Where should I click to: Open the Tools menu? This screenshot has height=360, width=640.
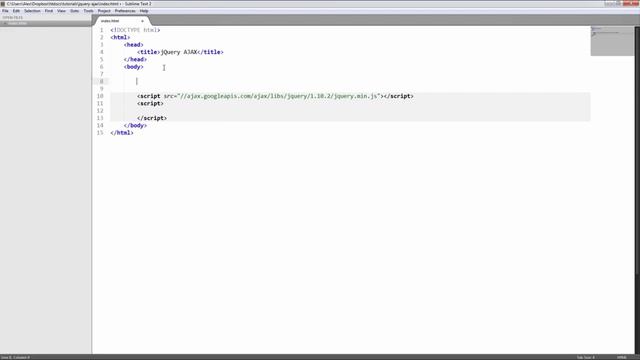[89, 11]
